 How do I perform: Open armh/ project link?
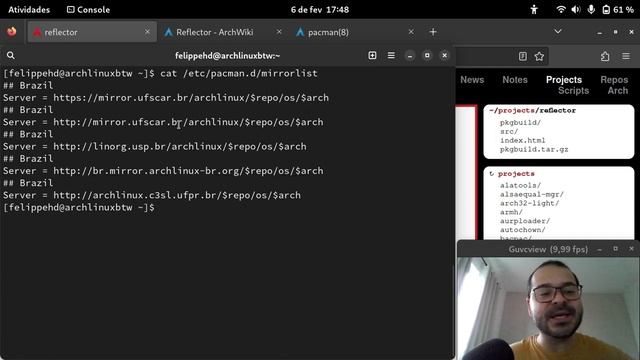pyautogui.click(x=511, y=212)
